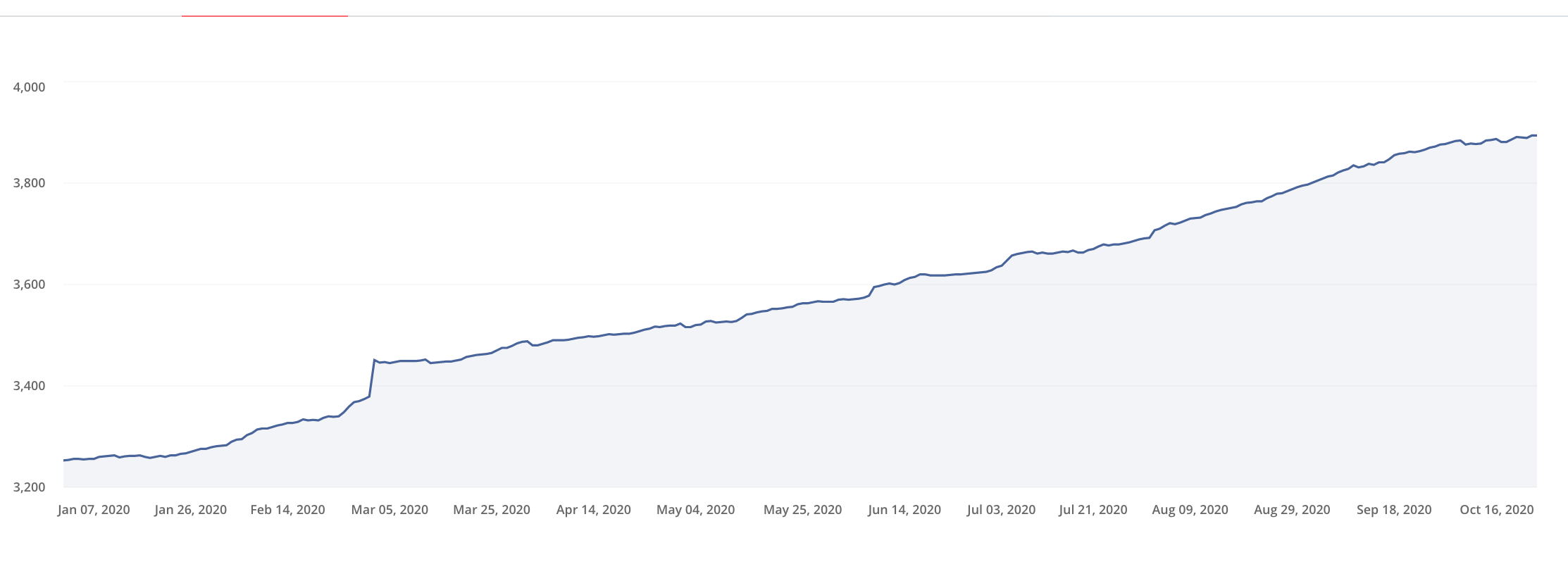1568x569 pixels.
Task: Click the Jan 07, 2020 axis label
Action: tap(94, 510)
